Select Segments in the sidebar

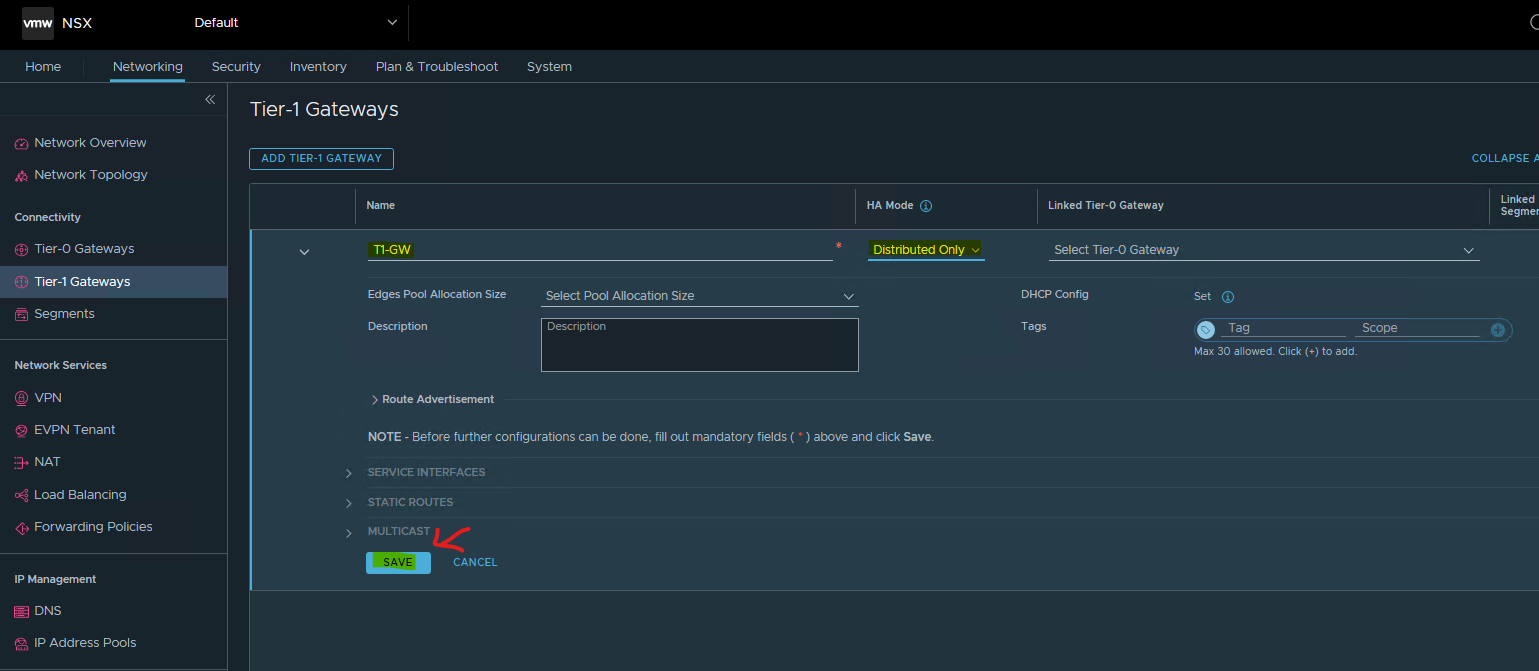pos(64,314)
